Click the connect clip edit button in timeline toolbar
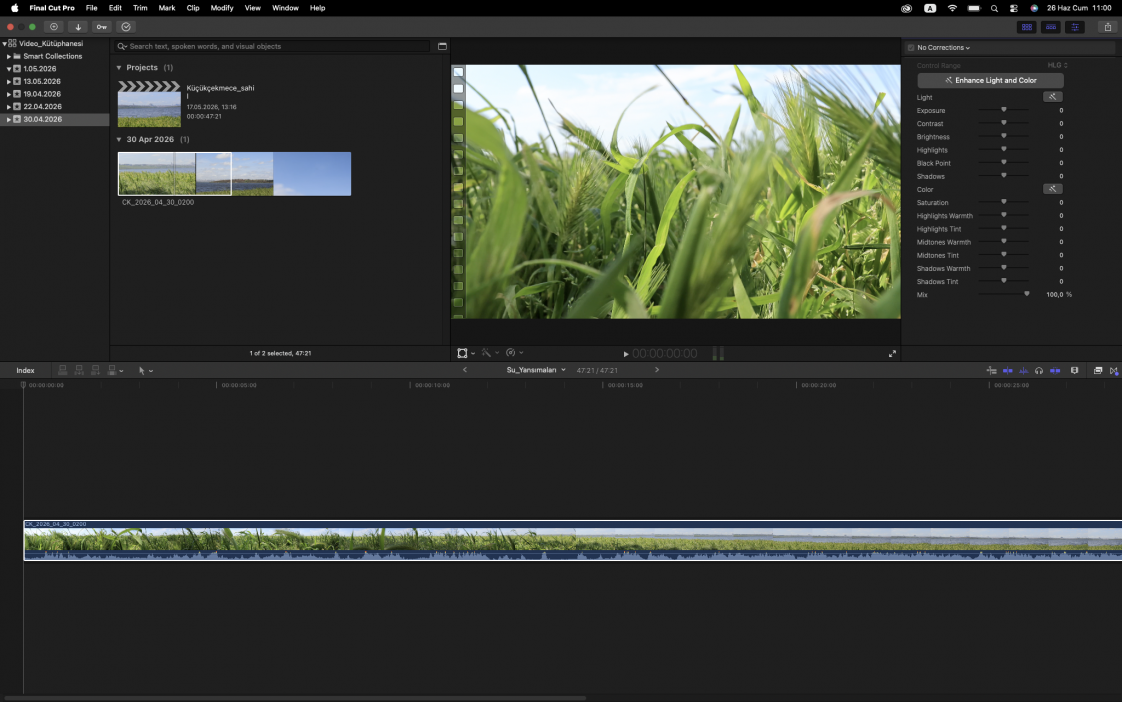1122x702 pixels. point(62,370)
